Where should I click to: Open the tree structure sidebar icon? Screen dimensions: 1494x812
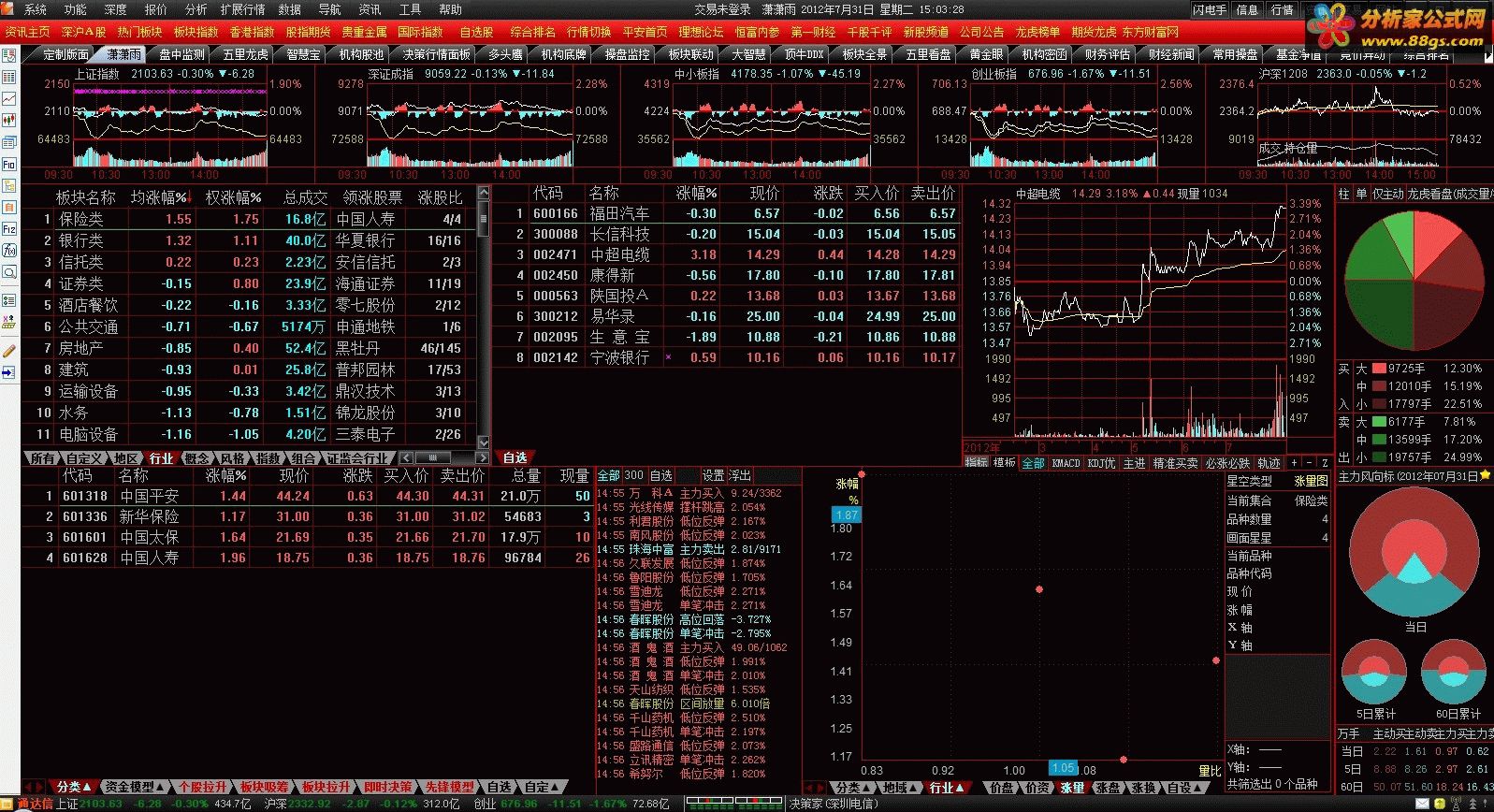click(x=9, y=185)
